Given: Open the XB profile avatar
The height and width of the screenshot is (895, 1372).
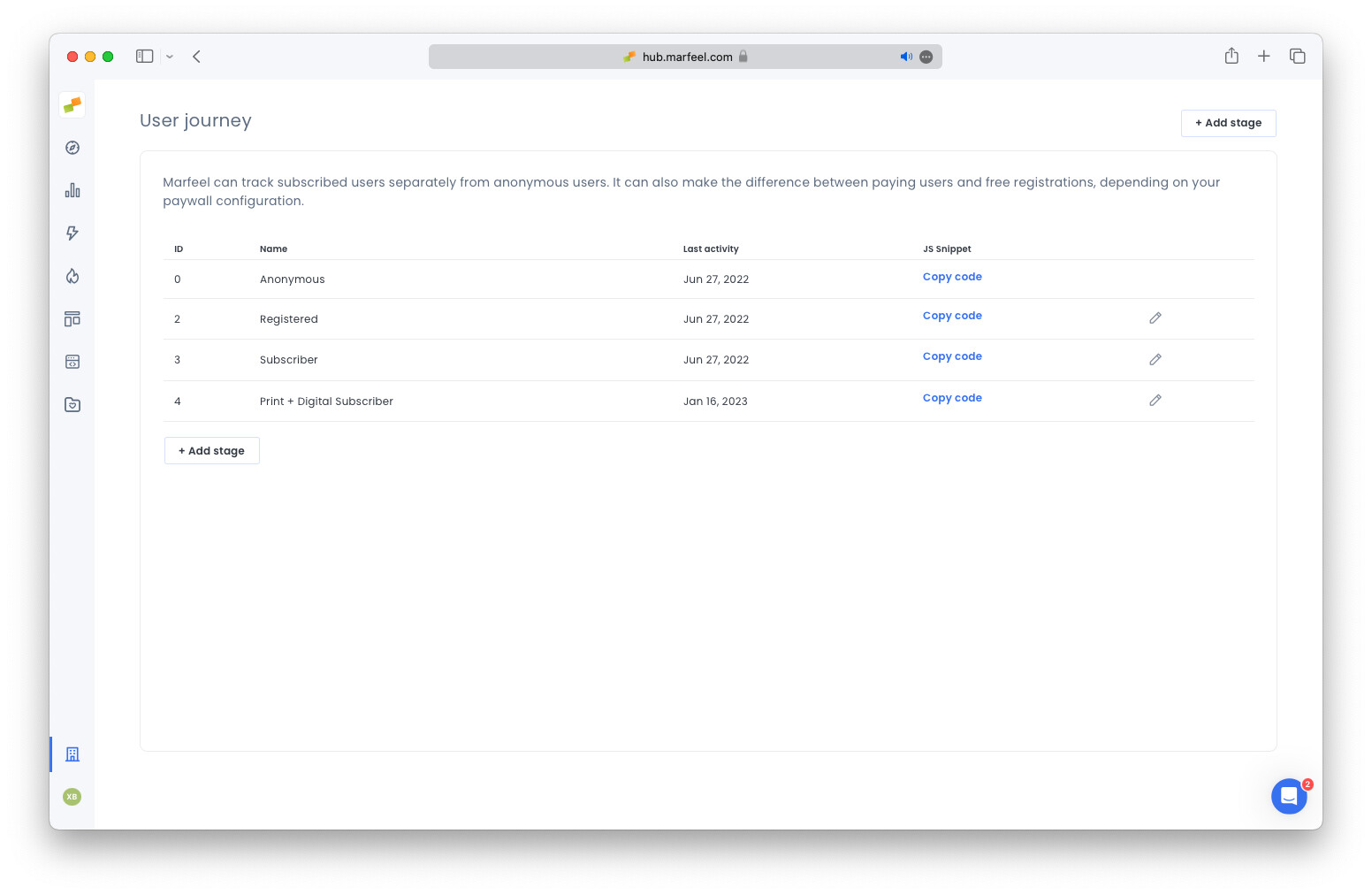Looking at the screenshot, I should [x=72, y=797].
